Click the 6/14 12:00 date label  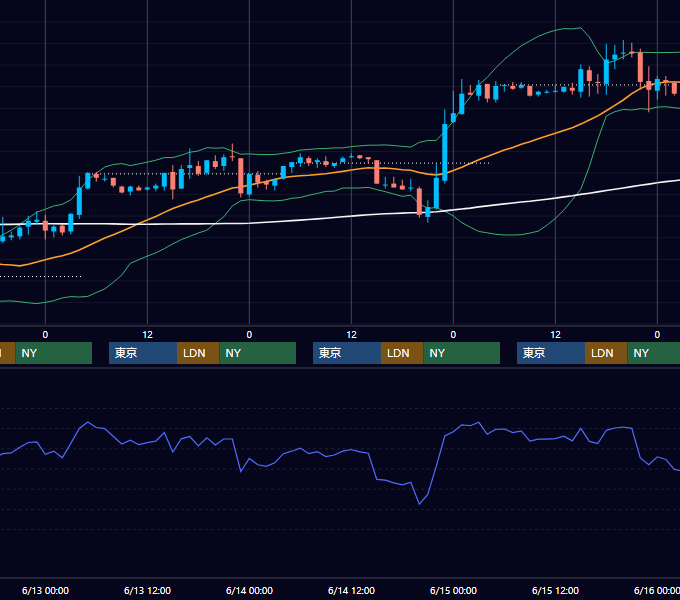point(351,590)
